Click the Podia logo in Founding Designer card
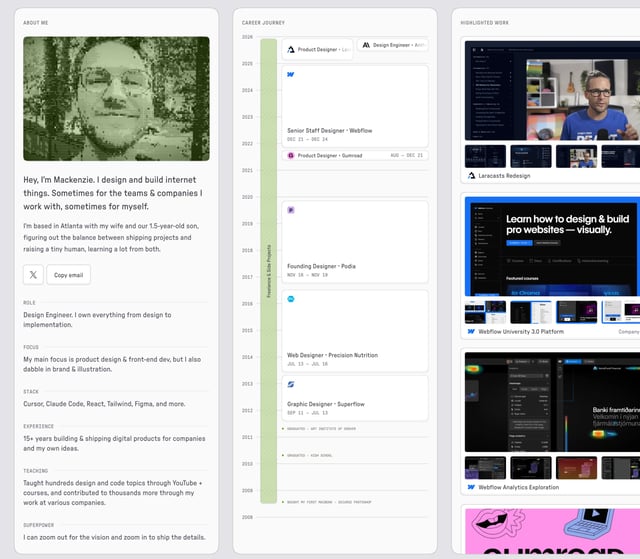Image resolution: width=640 pixels, height=559 pixels. coord(291,211)
